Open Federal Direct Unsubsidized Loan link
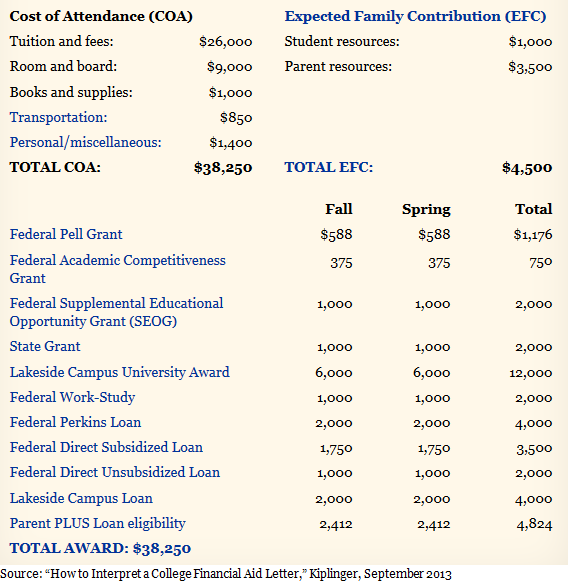This screenshot has width=568, height=584. point(115,472)
